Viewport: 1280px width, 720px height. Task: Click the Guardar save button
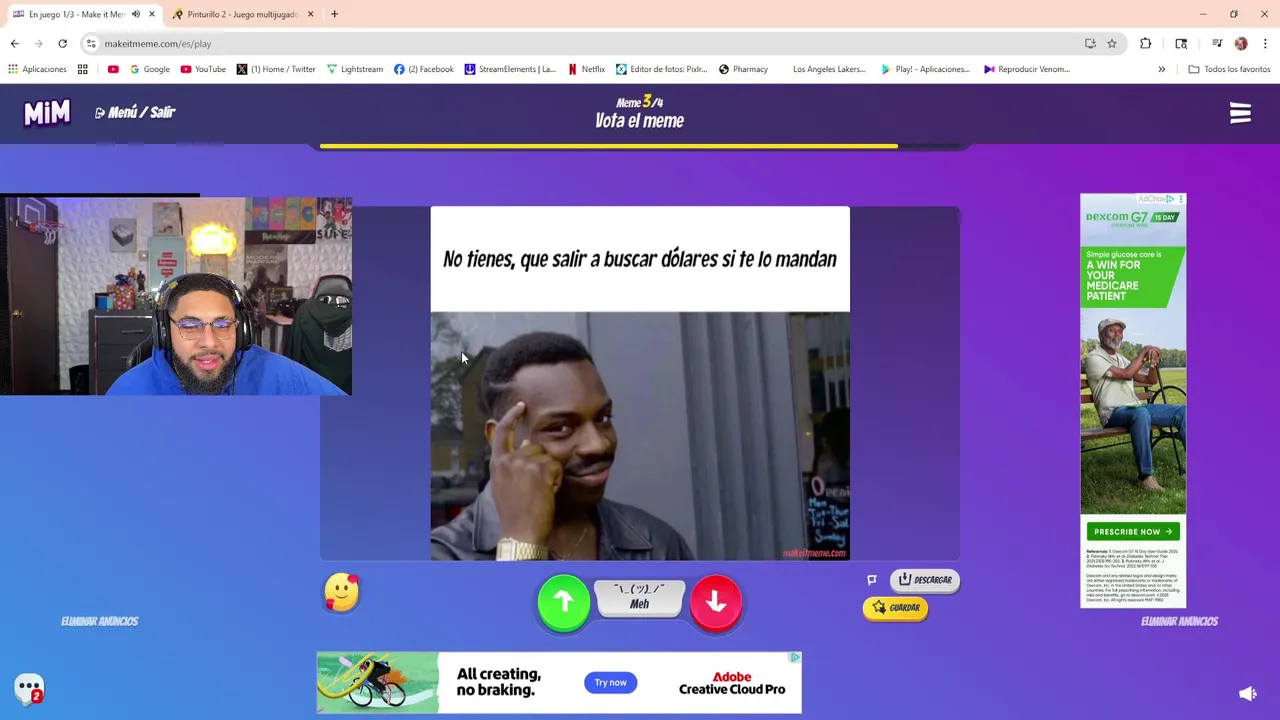896,608
